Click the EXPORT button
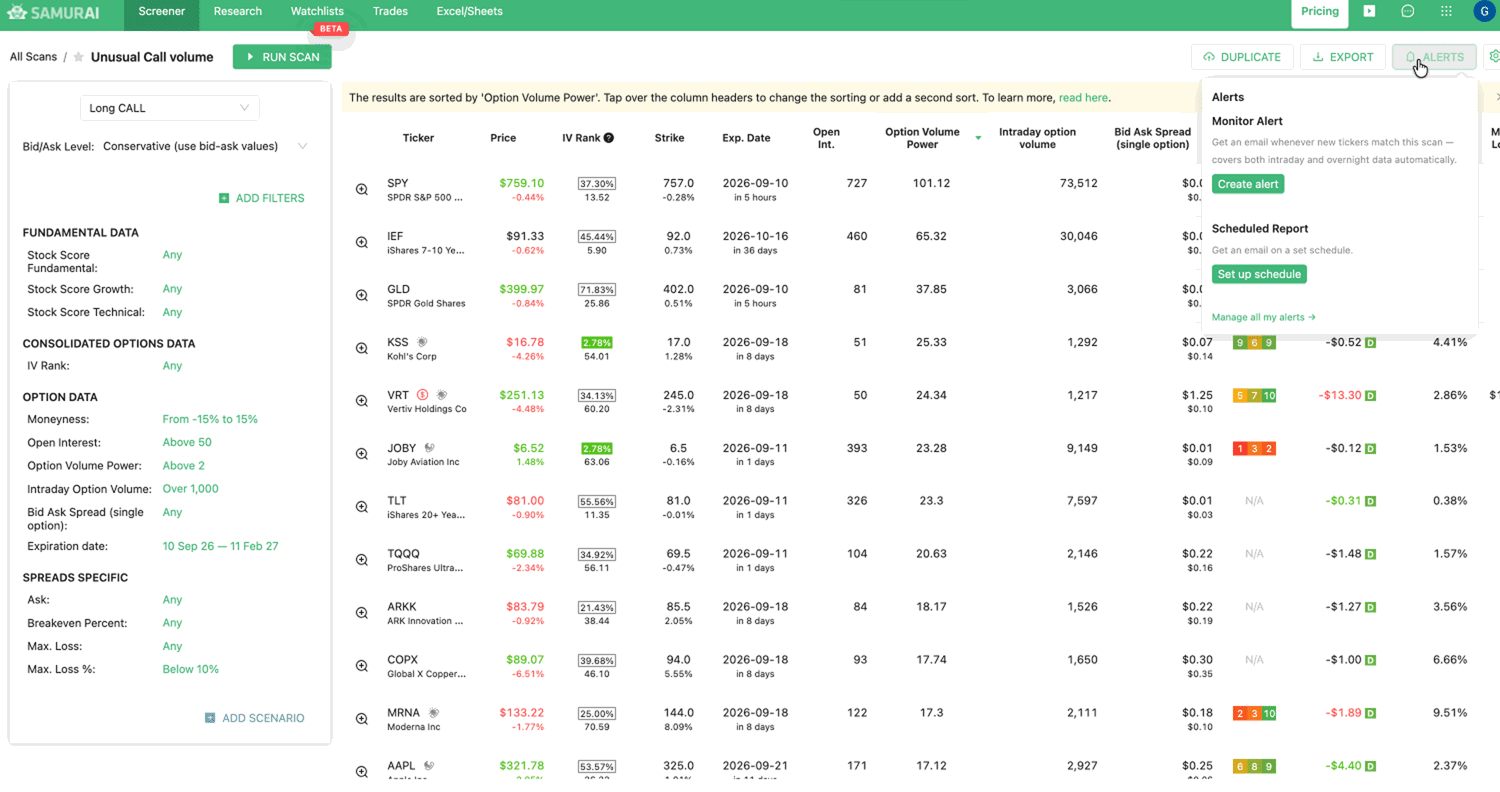1500x792 pixels. coord(1343,57)
